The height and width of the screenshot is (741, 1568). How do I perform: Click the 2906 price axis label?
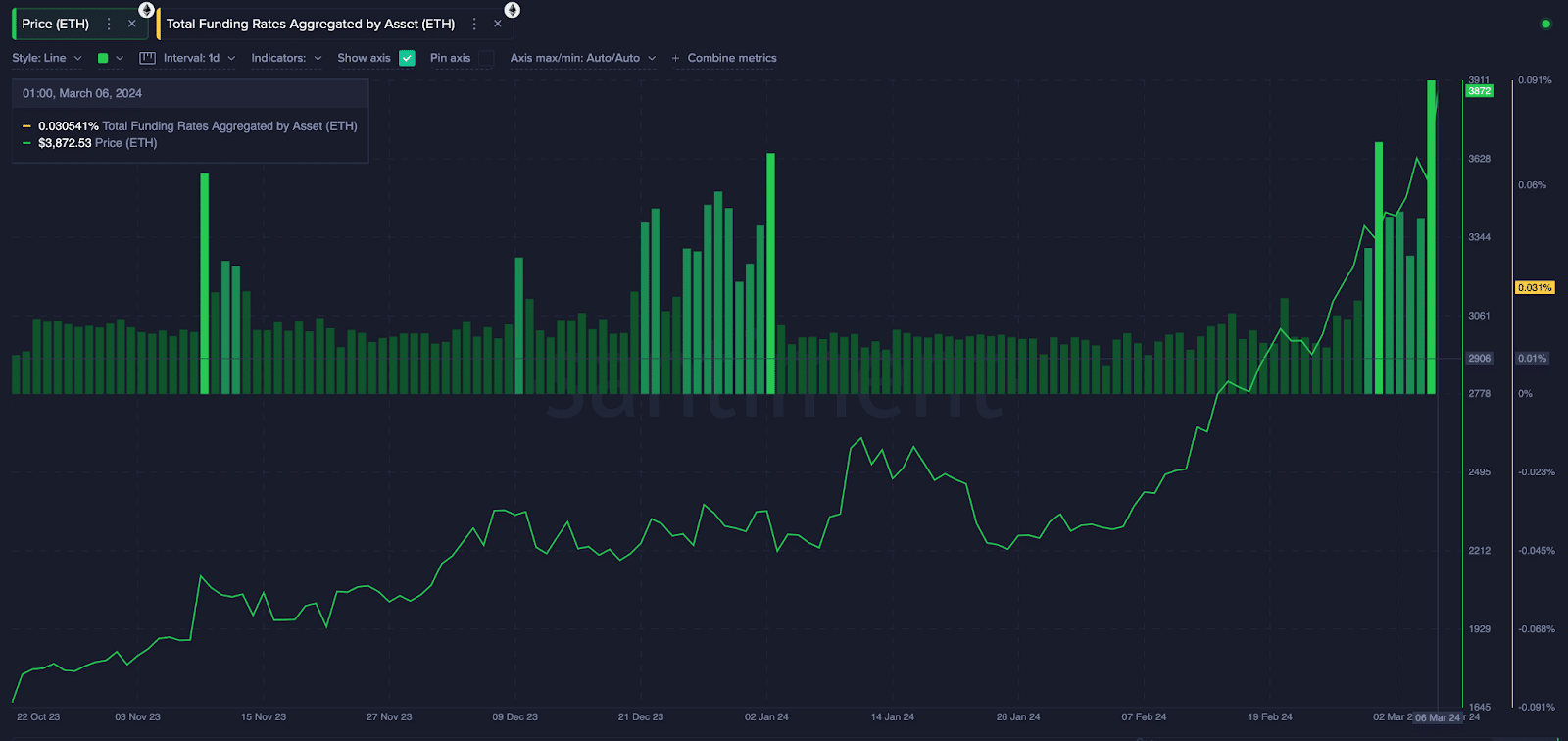click(1479, 358)
